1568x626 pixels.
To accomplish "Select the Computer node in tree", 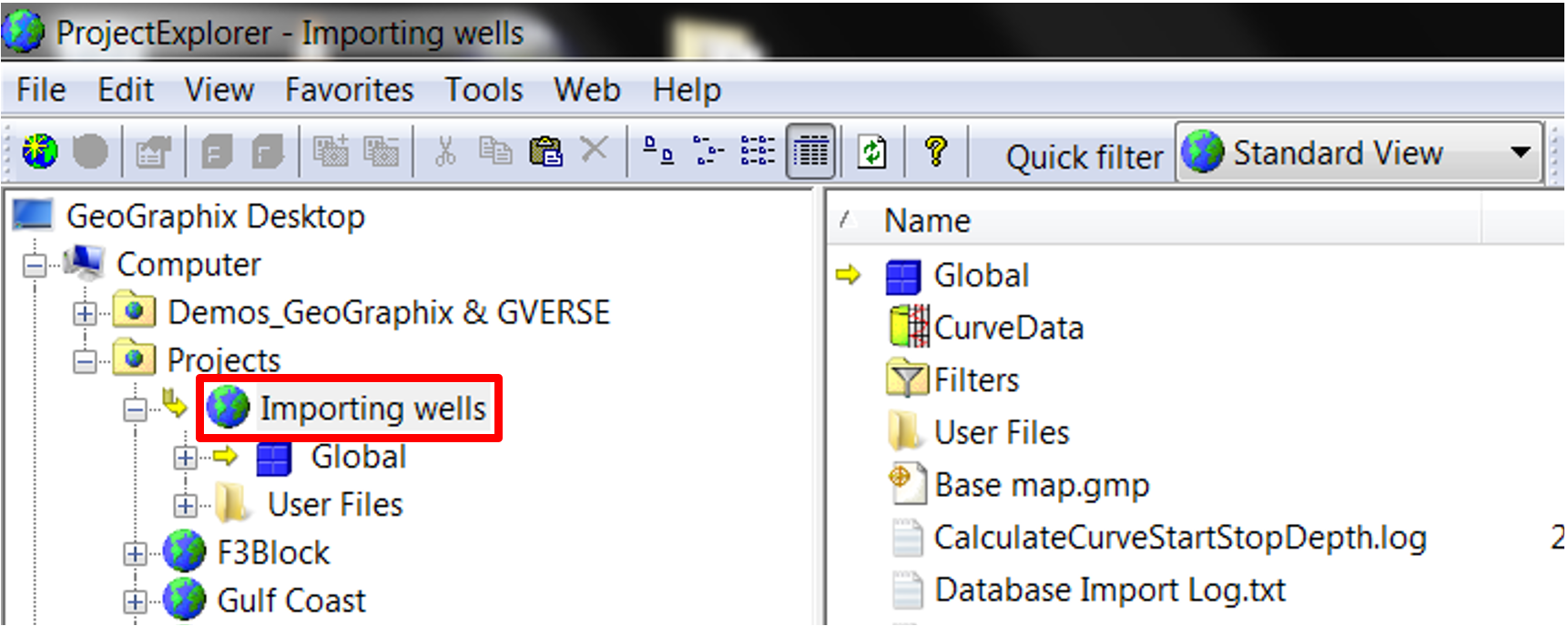I will click(x=188, y=265).
